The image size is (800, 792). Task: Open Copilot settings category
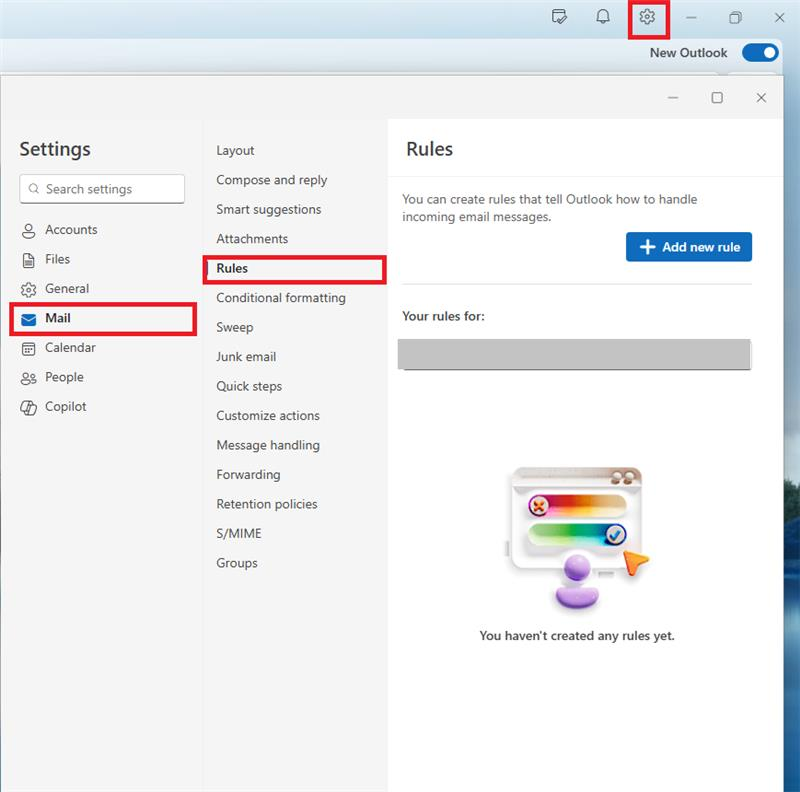[65, 407]
